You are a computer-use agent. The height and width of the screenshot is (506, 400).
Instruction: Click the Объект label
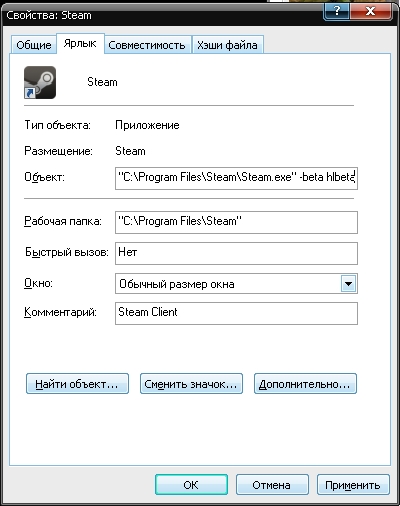point(44,177)
